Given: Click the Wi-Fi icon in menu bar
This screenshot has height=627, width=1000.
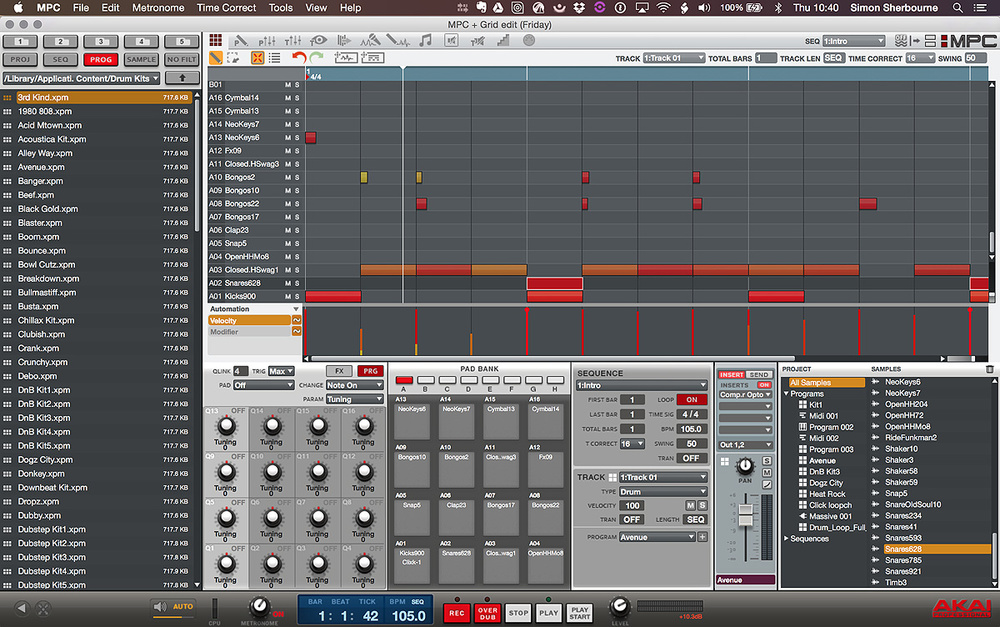Looking at the screenshot, I should [x=663, y=8].
